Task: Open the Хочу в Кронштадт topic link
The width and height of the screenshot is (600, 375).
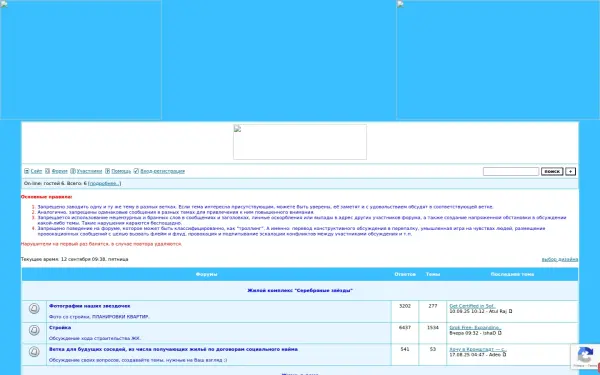Action: 478,349
